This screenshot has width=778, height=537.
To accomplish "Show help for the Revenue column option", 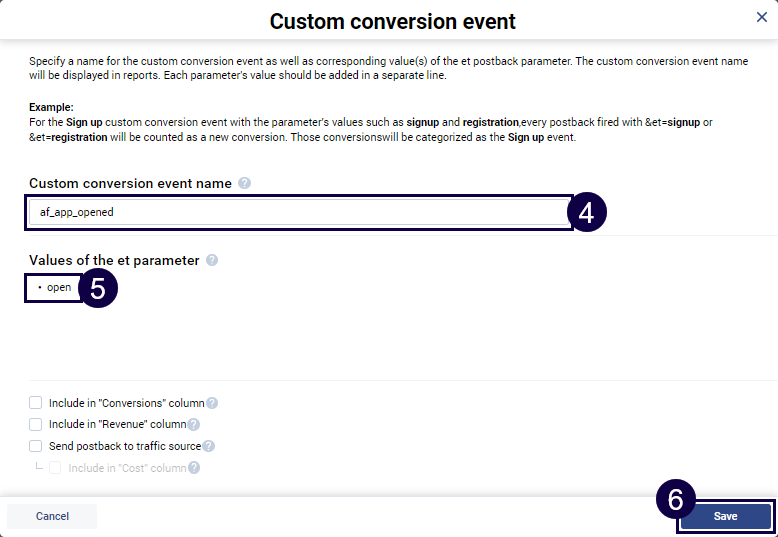I will click(x=194, y=424).
